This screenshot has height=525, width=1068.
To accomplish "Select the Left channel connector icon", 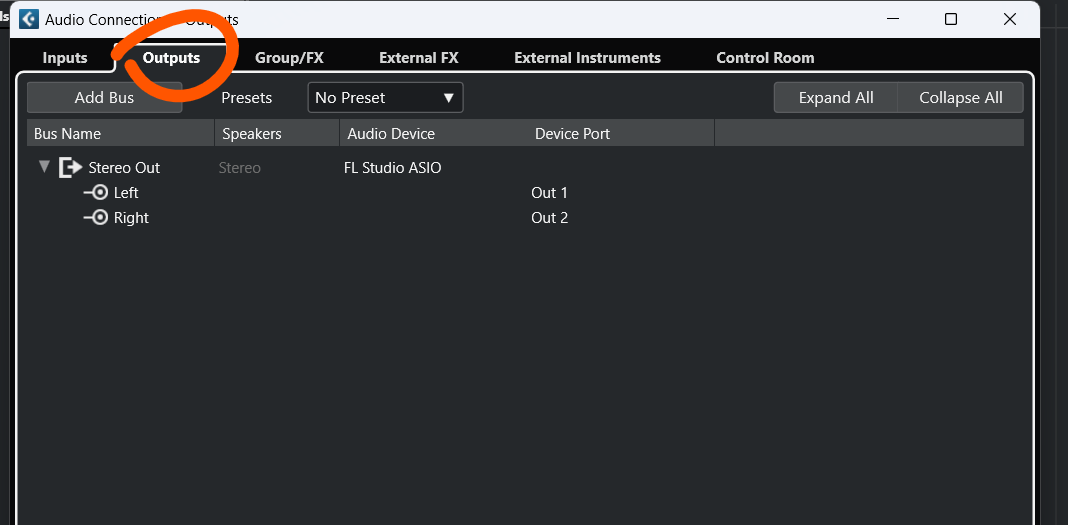I will [x=96, y=193].
